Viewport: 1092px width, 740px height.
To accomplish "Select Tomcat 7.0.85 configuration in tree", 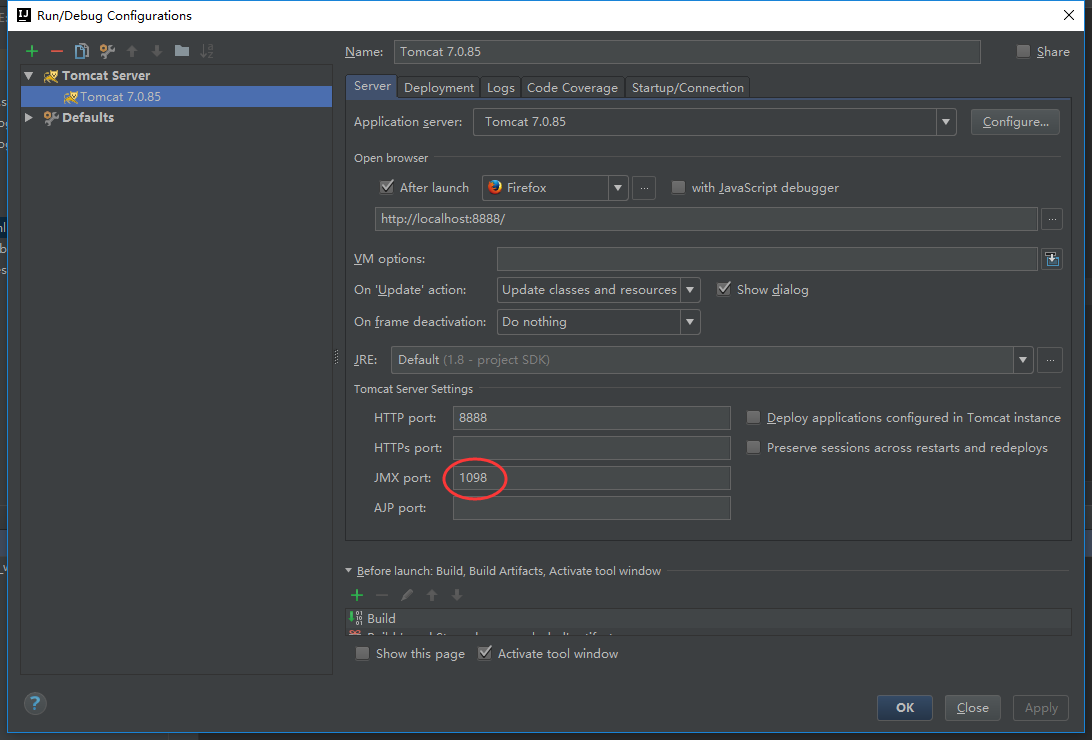I will 176,96.
